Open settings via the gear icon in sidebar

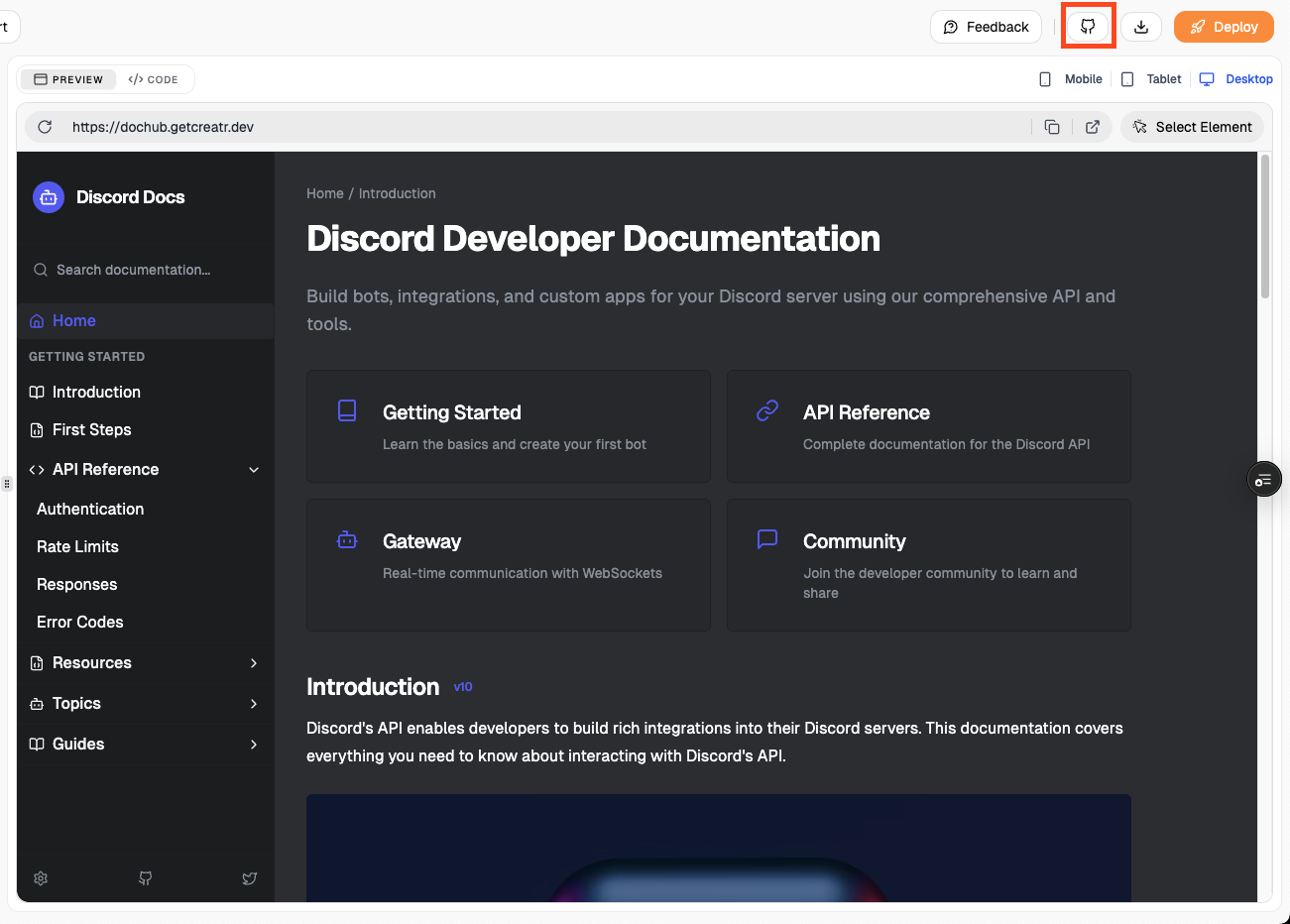[x=40, y=878]
